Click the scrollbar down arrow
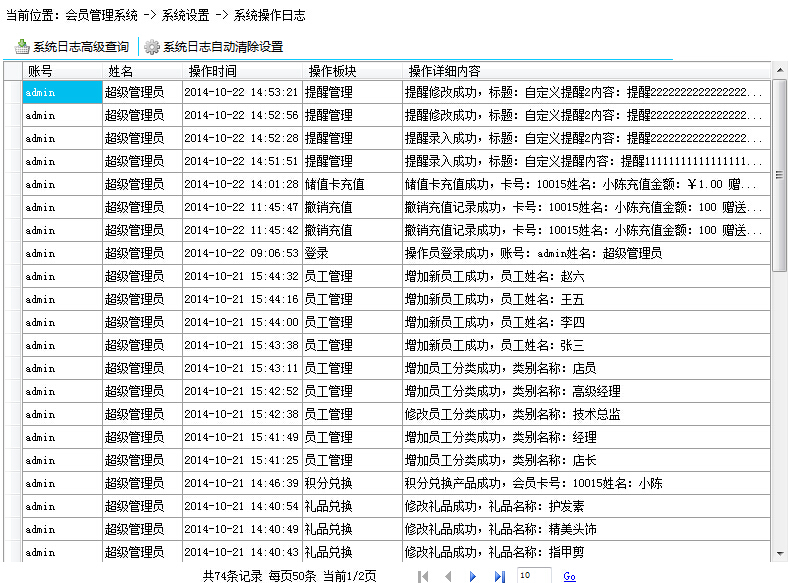790x583 pixels. [x=780, y=553]
